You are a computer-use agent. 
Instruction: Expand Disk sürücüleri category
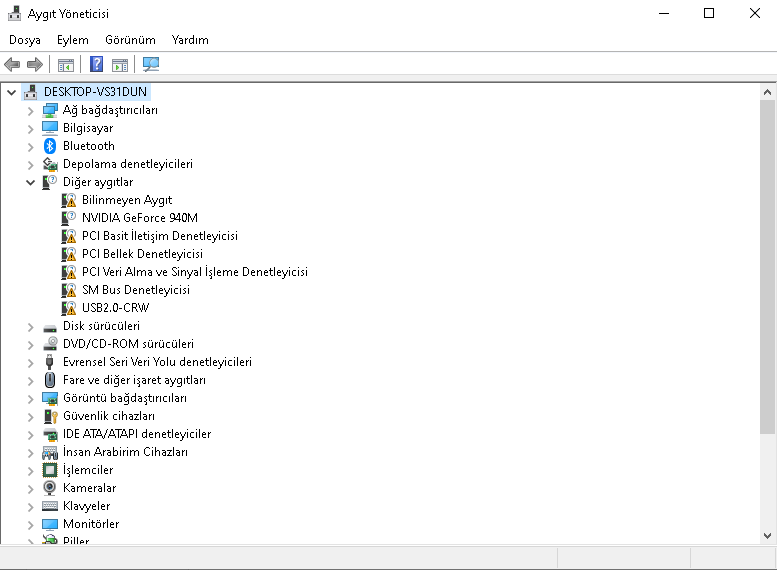pos(31,327)
